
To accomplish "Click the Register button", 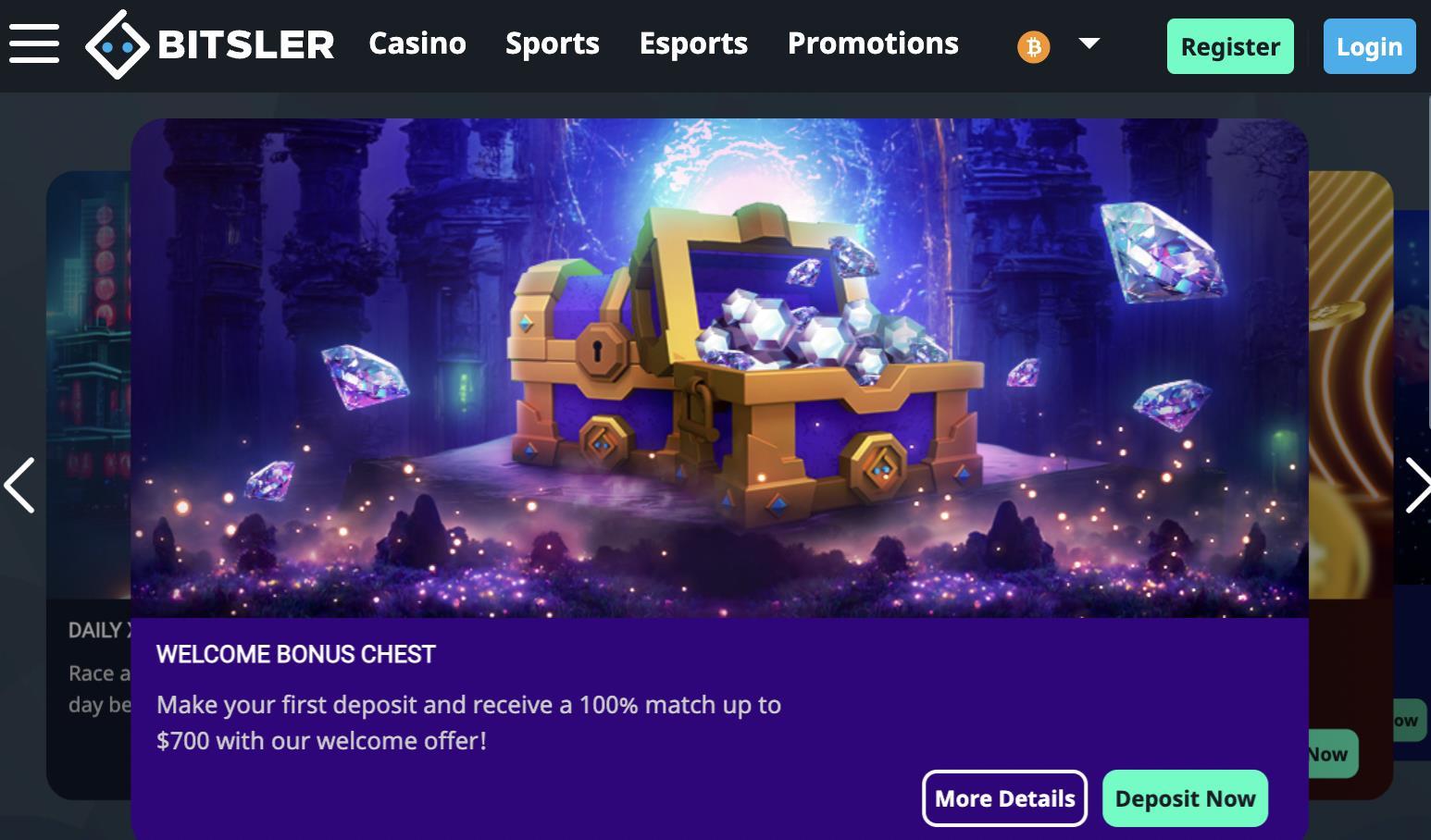I will tap(1230, 46).
